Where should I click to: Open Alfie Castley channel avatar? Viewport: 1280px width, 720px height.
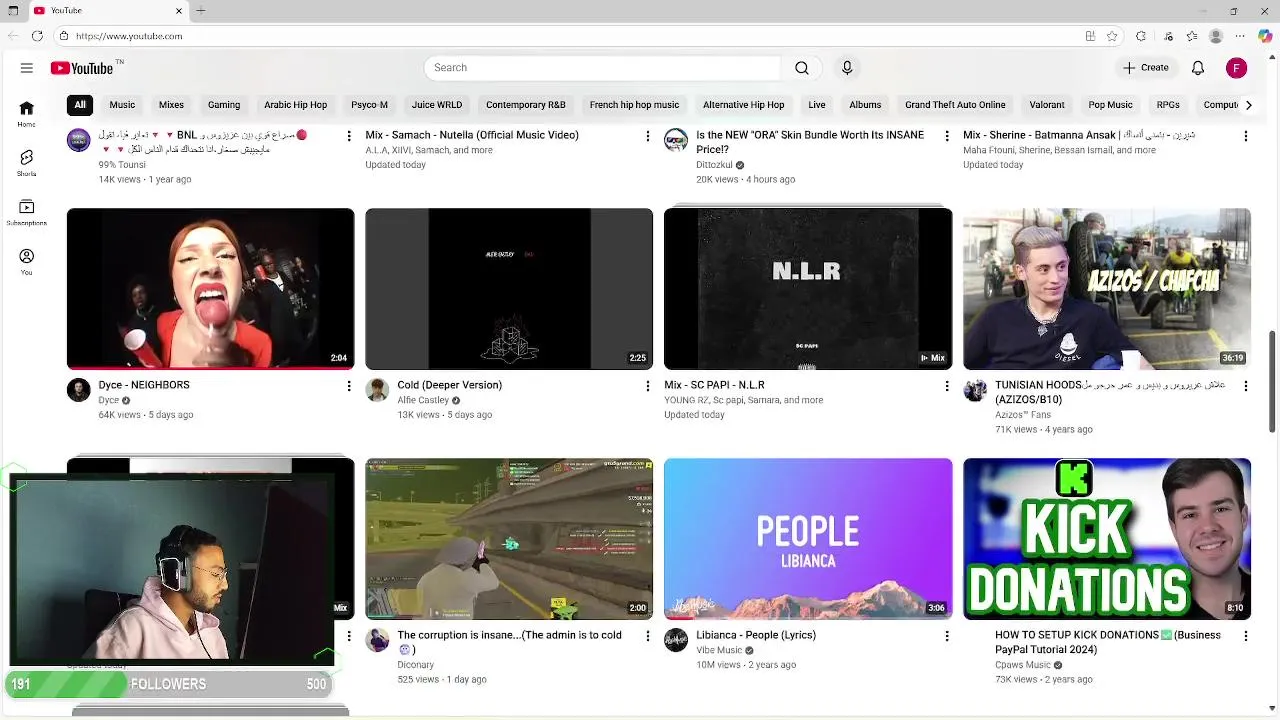tap(377, 390)
